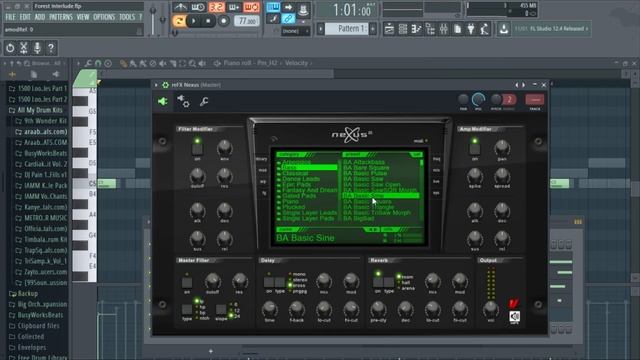
Task: Click arrow left of Pattern 1 selector
Action: [x=321, y=29]
